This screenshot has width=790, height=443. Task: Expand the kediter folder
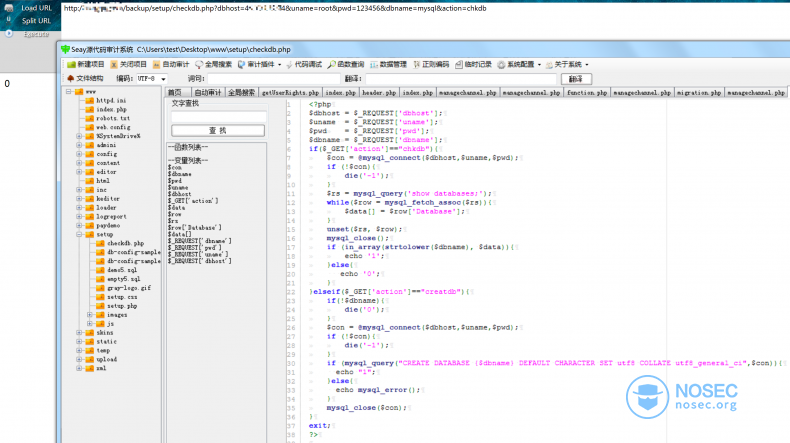click(x=79, y=199)
